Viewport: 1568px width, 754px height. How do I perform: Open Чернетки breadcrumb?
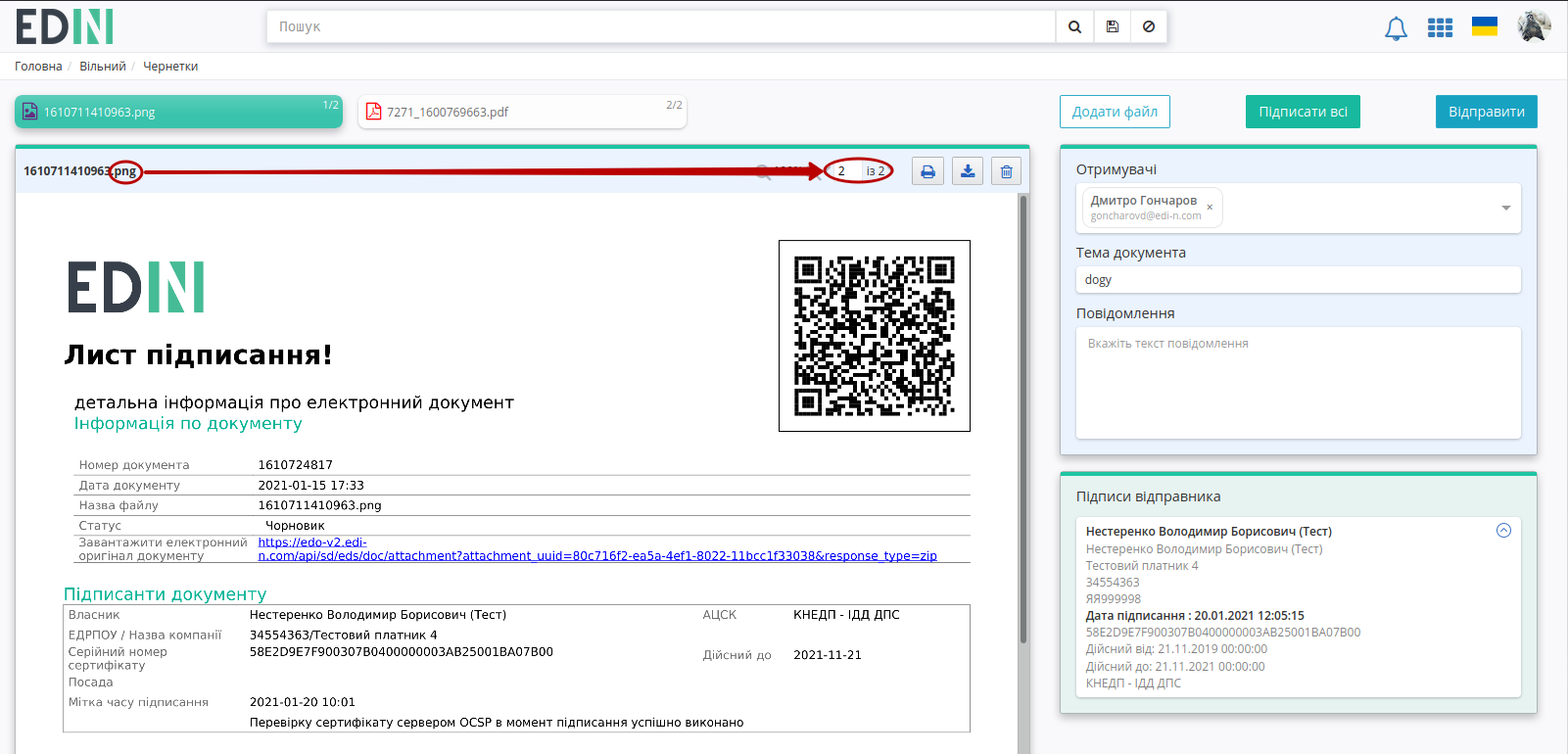[170, 67]
